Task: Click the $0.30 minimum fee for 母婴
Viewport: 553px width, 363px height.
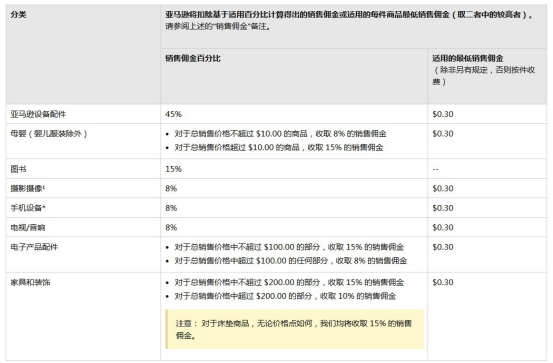Action: click(x=443, y=134)
